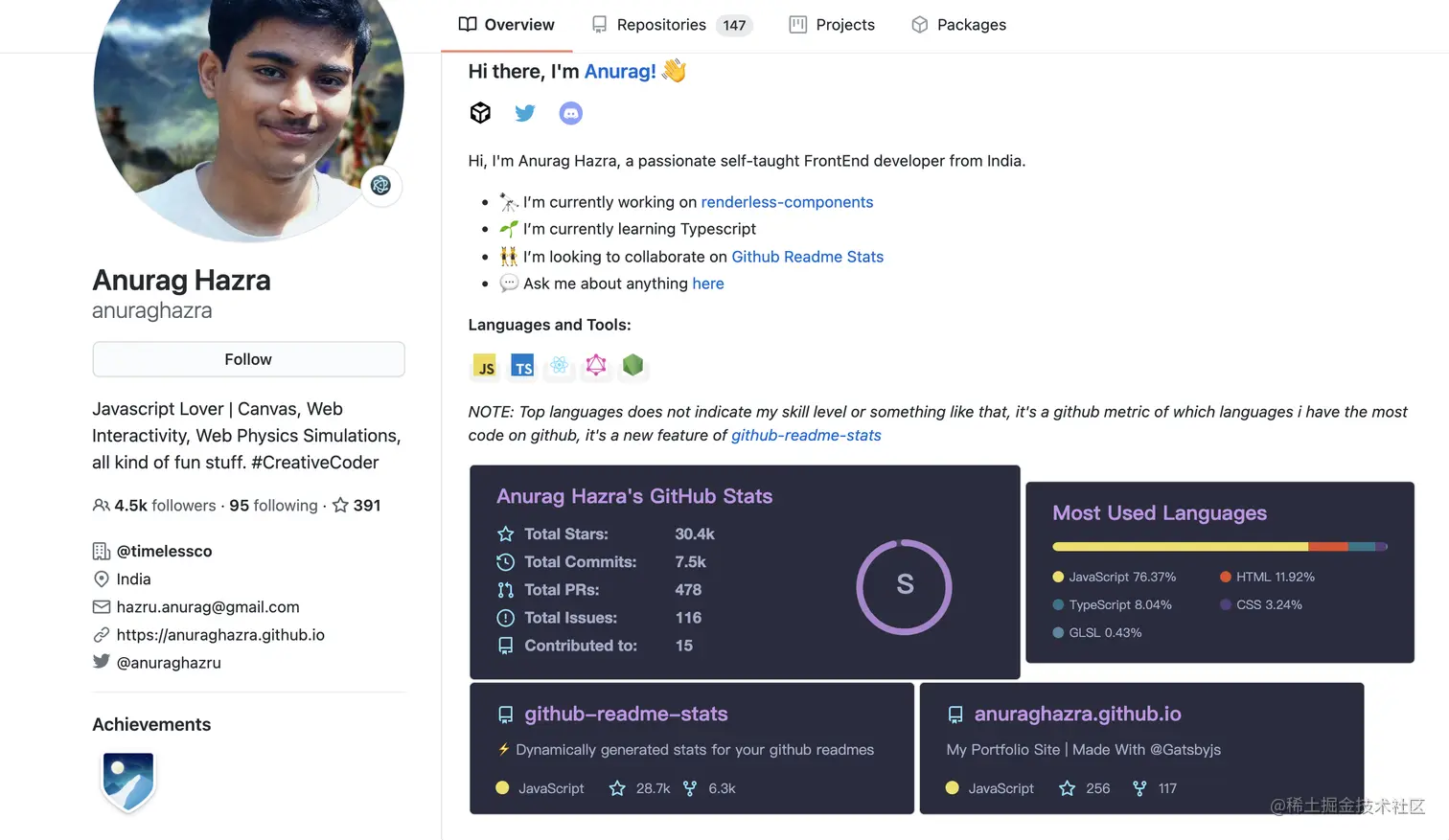This screenshot has height=840, width=1449.
Task: Click the star icon next to 391
Action: 340,505
